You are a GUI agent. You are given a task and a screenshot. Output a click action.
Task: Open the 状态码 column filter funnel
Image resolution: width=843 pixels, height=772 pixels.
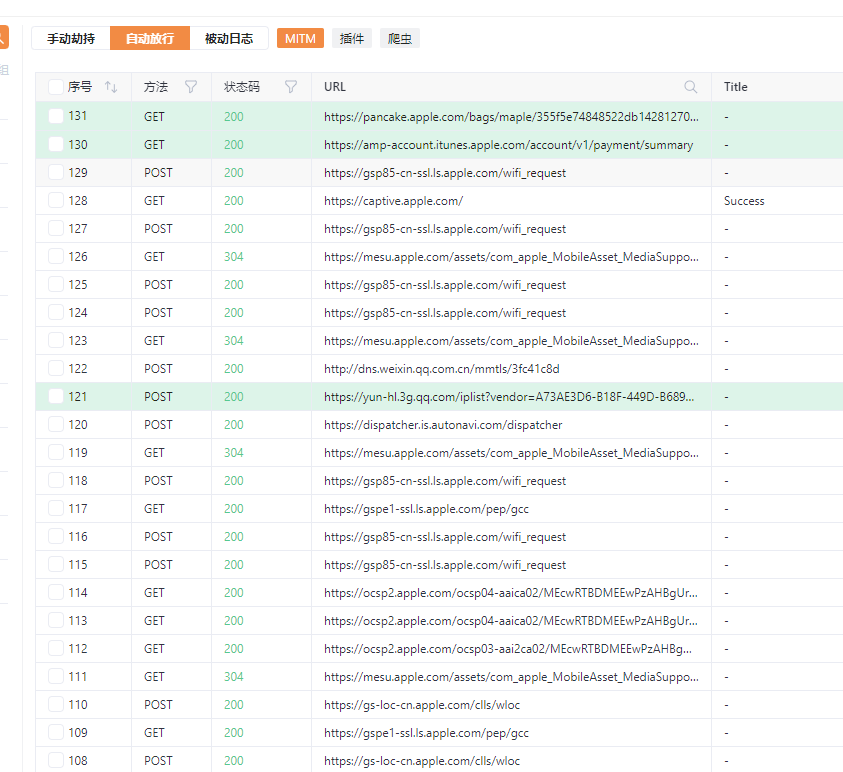[291, 87]
